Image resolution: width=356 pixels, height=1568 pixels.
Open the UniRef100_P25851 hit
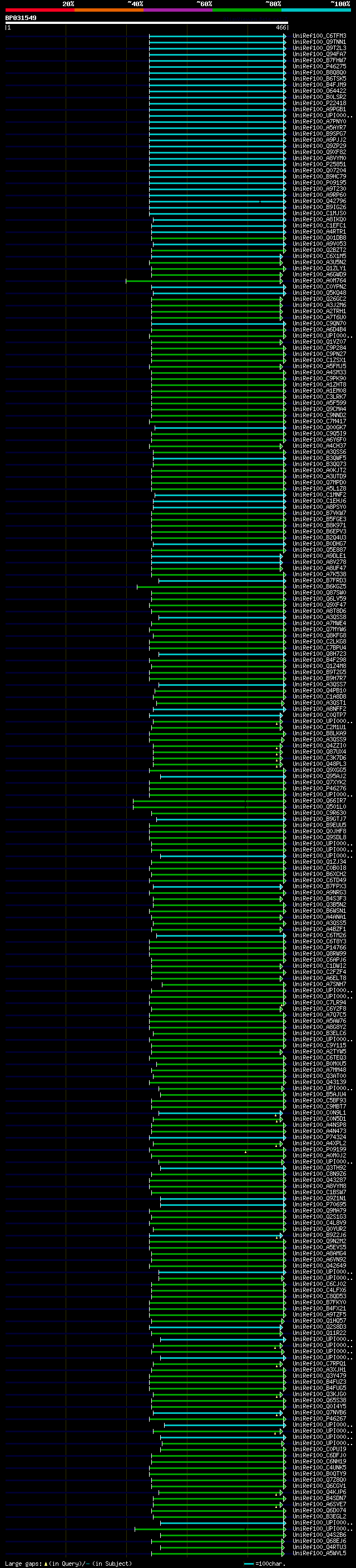(x=319, y=164)
